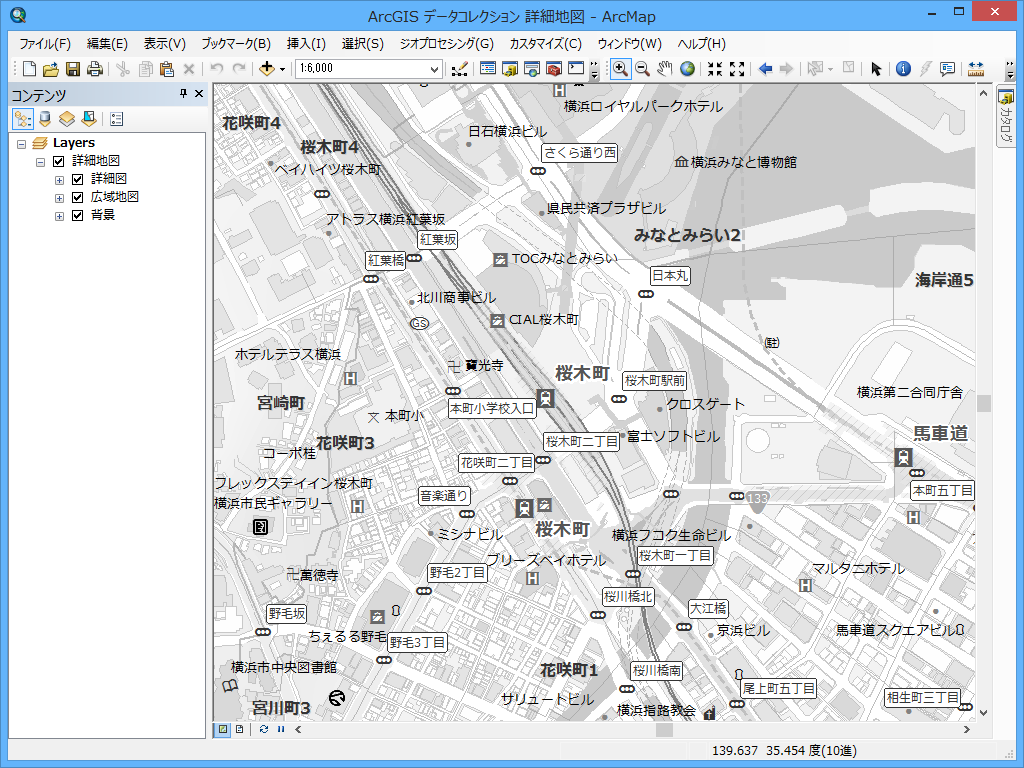Click Fixed Zoom Out icon
The height and width of the screenshot is (768, 1024).
(737, 69)
